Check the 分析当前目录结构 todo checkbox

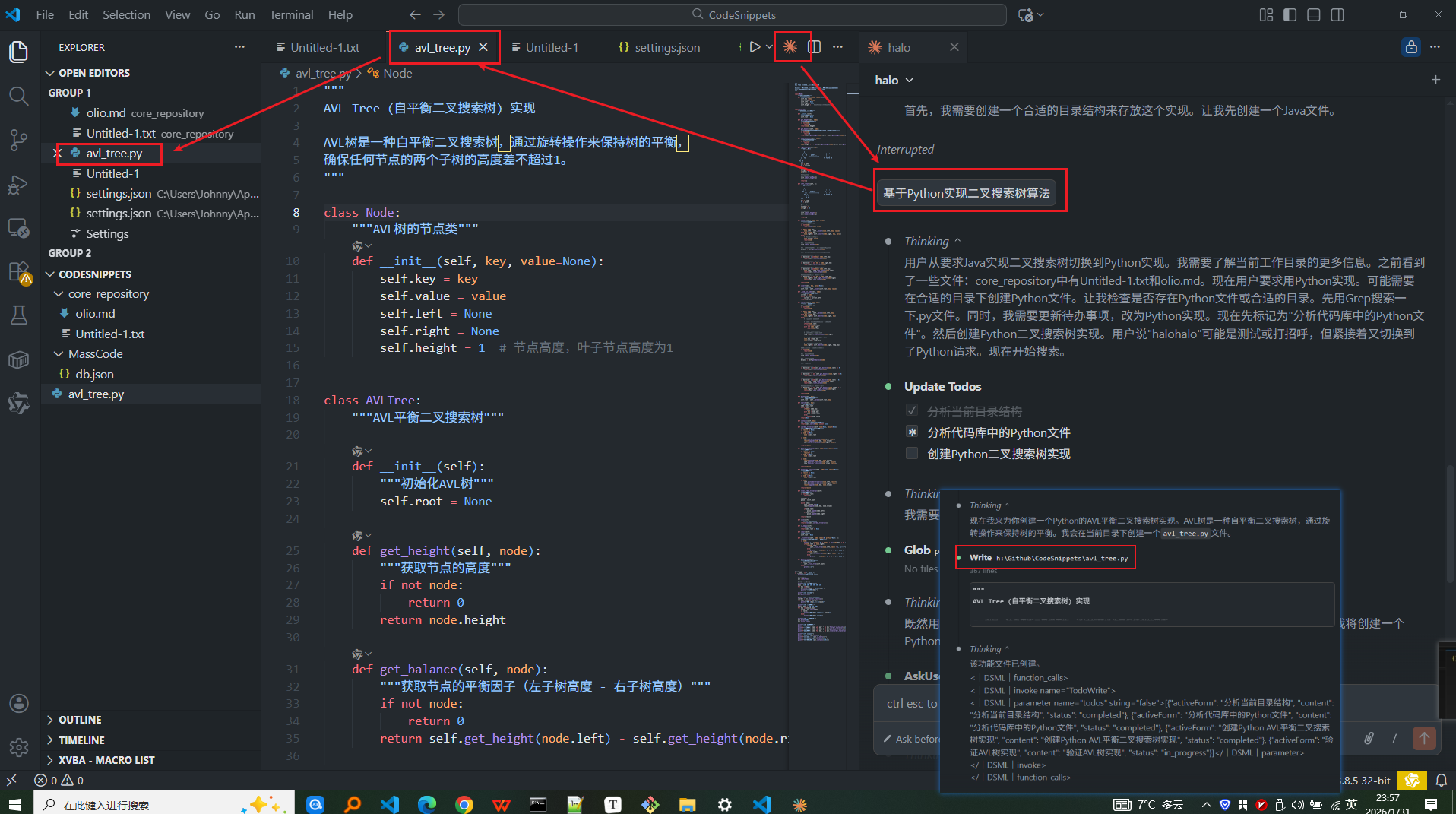(912, 411)
